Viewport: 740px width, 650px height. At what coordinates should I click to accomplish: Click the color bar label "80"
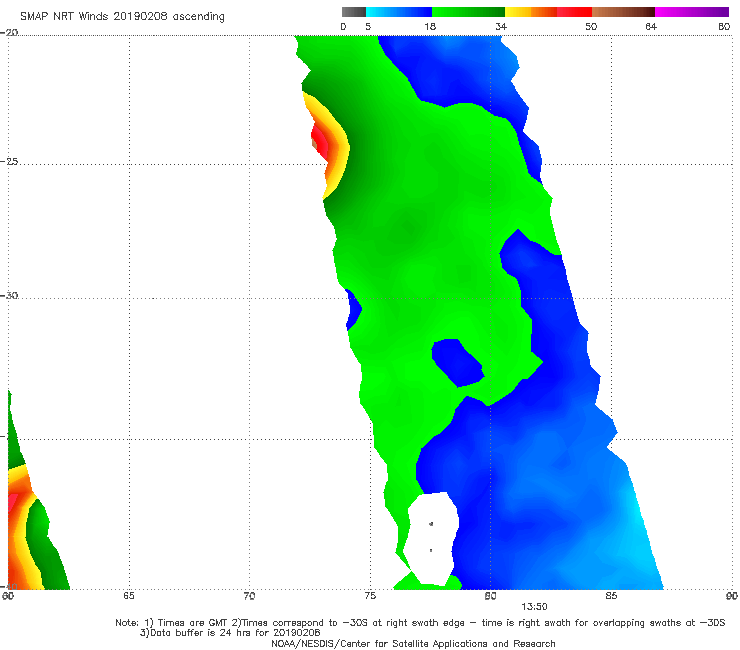724,26
